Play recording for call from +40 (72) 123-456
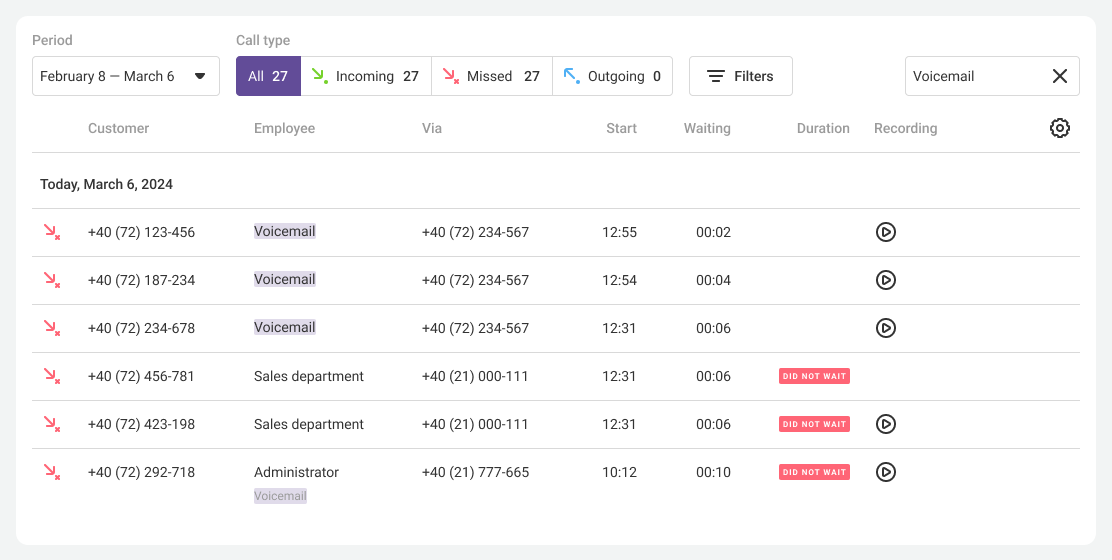1112x560 pixels. click(x=885, y=232)
